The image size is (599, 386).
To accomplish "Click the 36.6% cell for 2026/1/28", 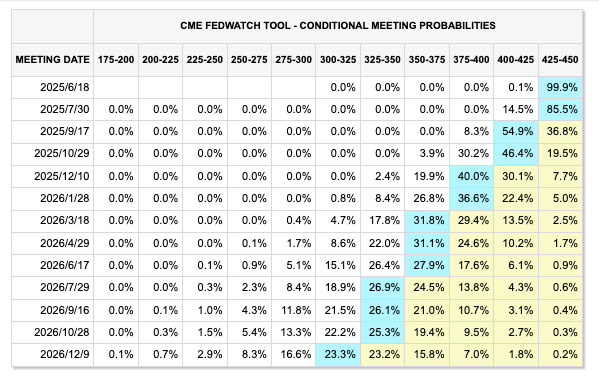I will click(x=471, y=199).
